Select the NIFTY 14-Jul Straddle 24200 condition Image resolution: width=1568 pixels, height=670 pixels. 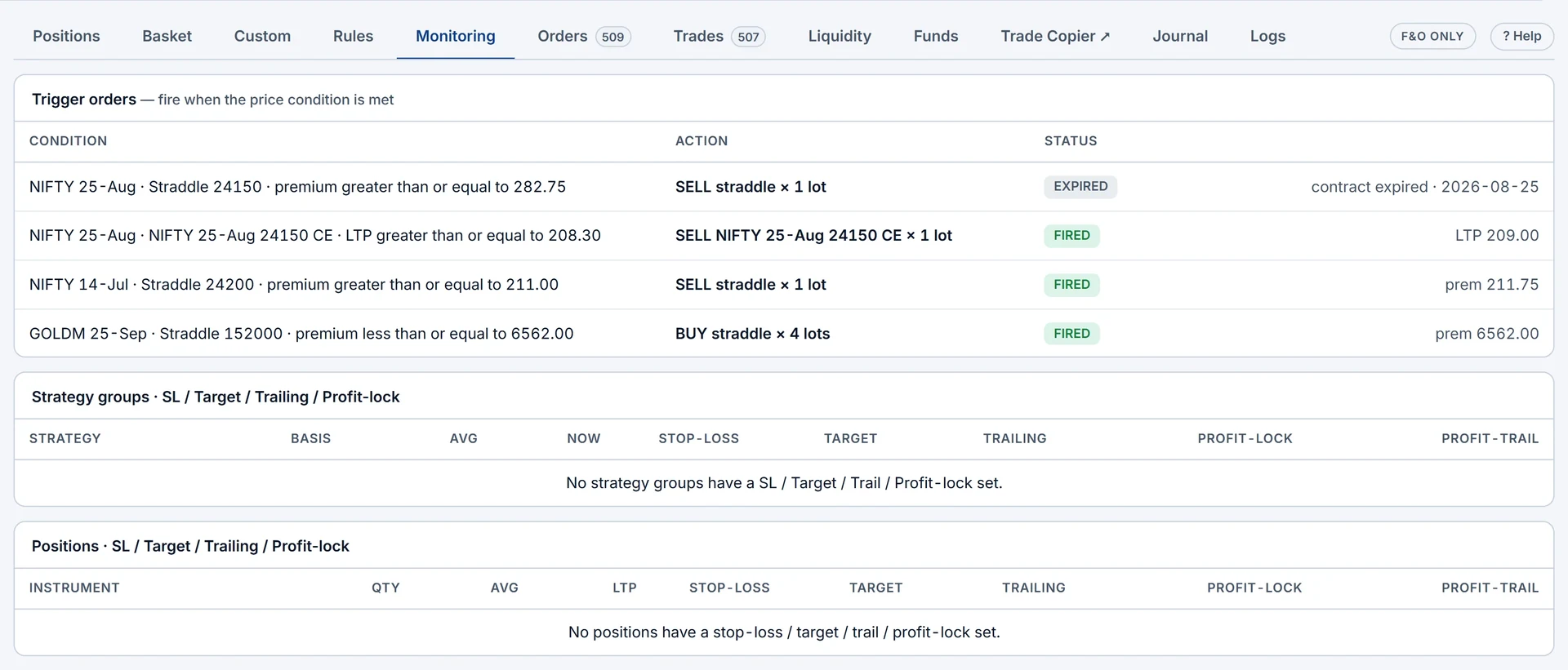294,285
